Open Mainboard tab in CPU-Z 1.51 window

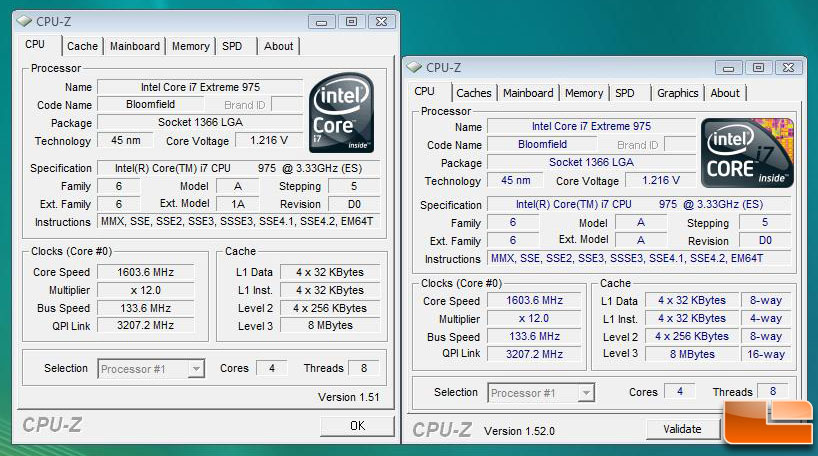point(135,46)
